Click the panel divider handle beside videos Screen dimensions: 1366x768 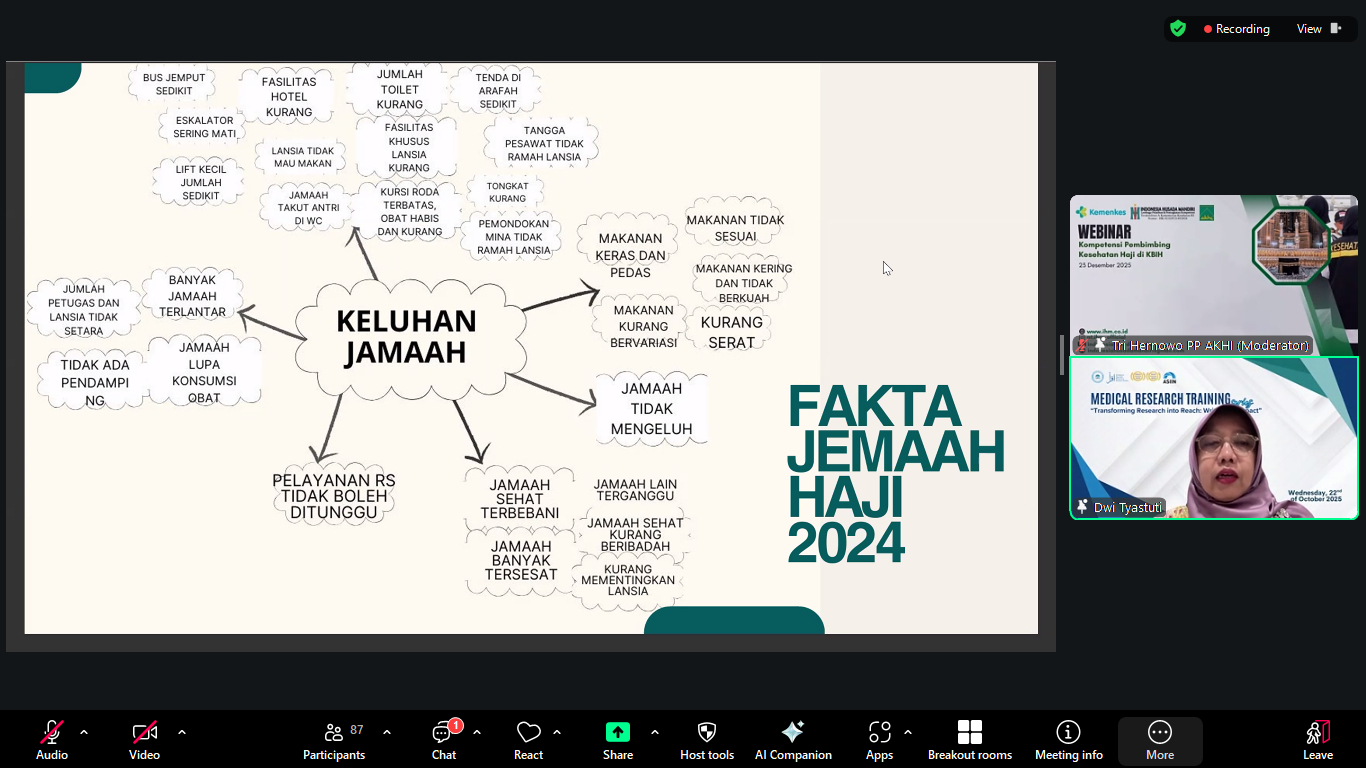[x=1062, y=355]
